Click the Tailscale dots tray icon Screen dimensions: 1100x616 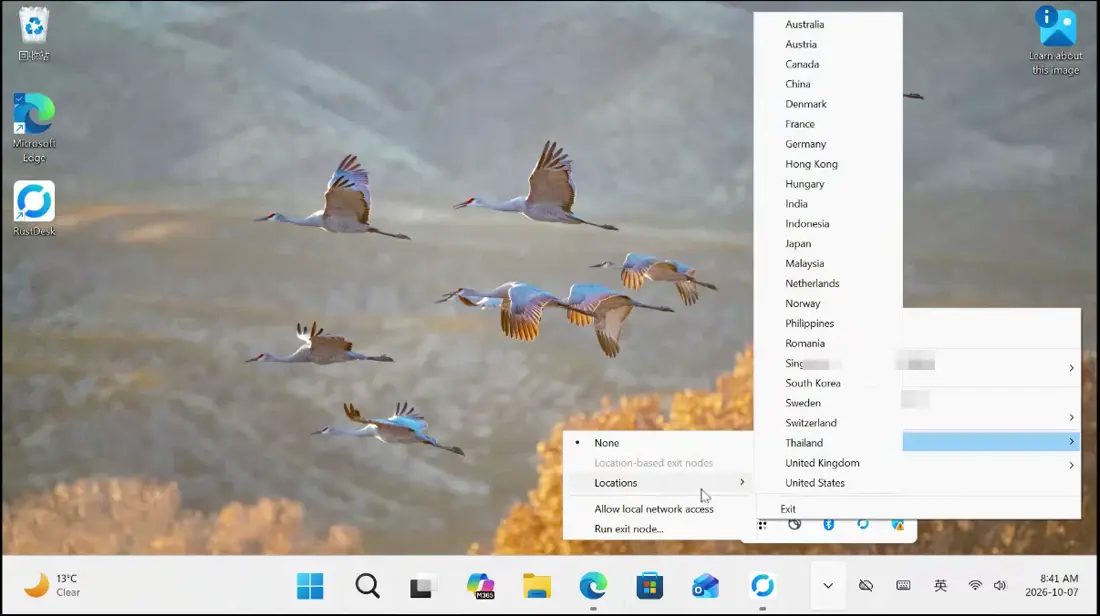coord(762,525)
